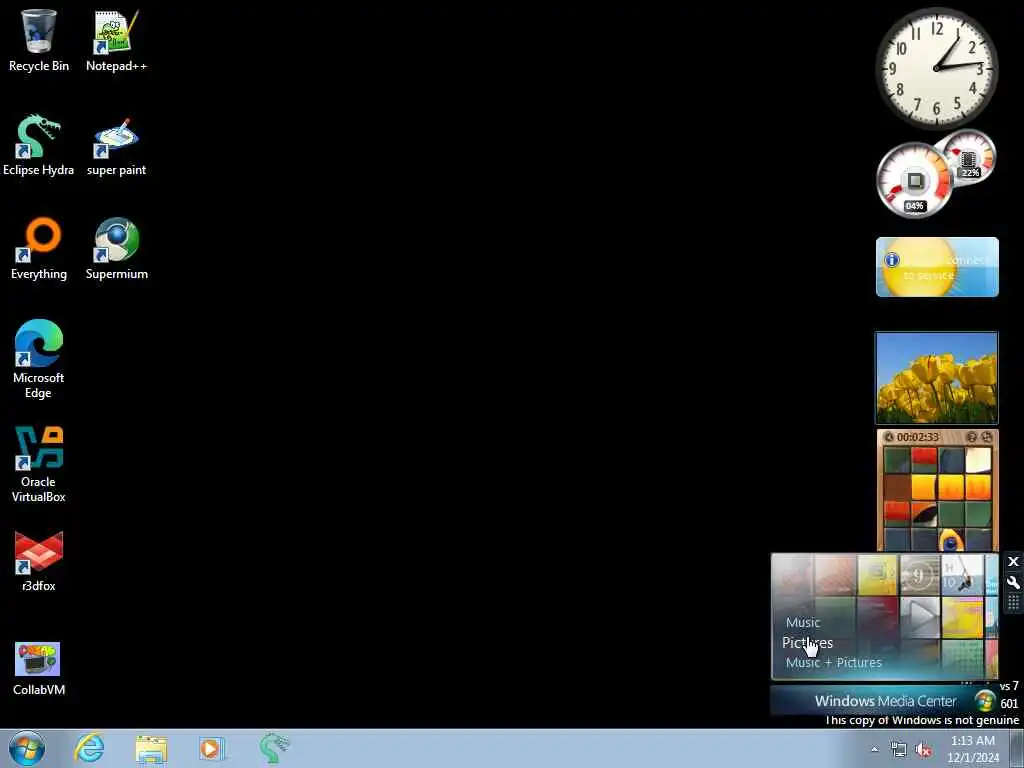
Task: Select Pictures in Media Center gadget
Action: point(807,643)
